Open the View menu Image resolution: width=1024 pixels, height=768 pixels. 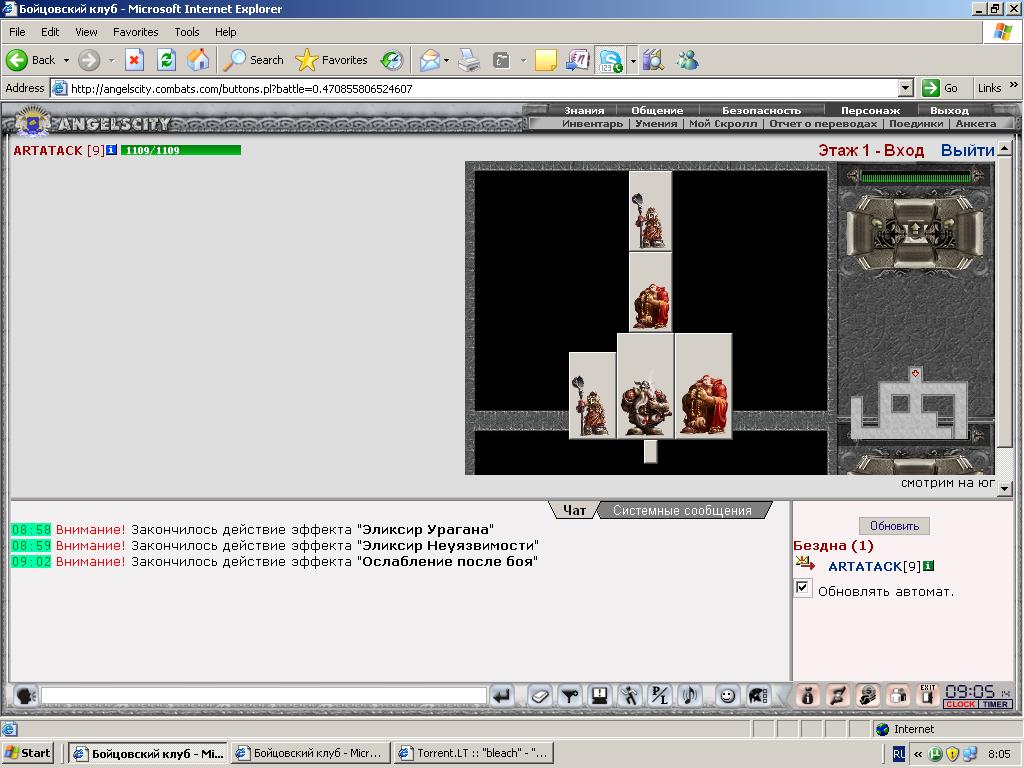86,32
